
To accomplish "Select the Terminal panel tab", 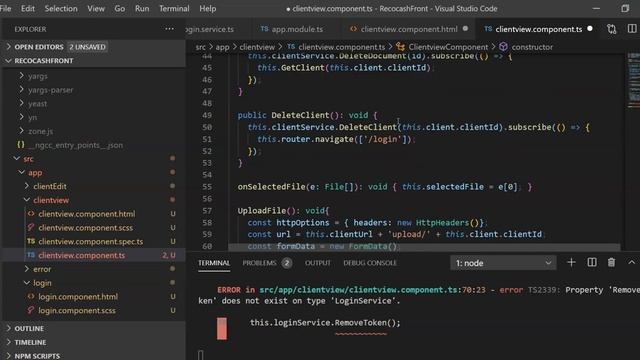I will 214,263.
